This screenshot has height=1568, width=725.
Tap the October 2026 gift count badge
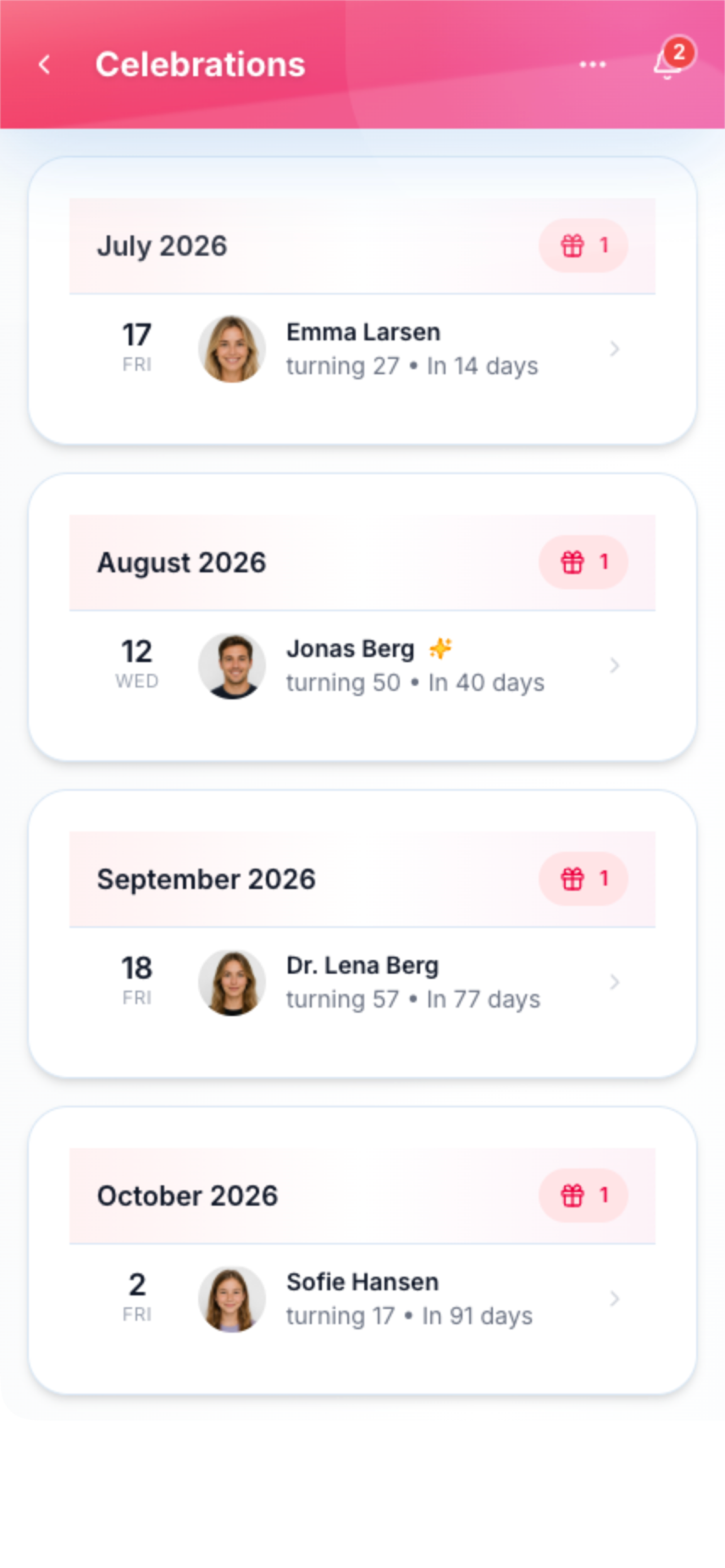583,1195
